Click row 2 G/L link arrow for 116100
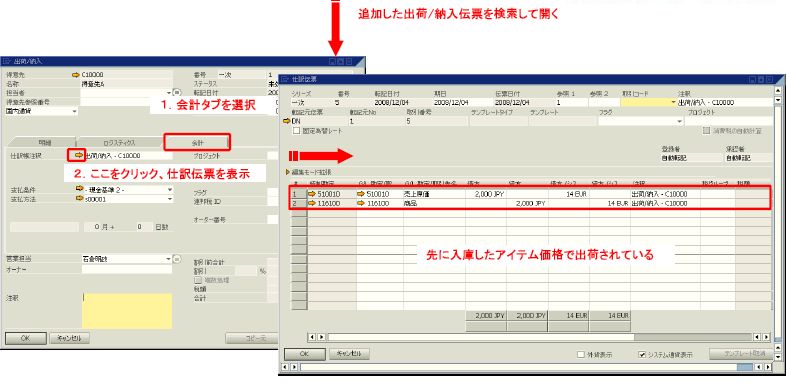Image resolution: width=787 pixels, height=384 pixels. [x=361, y=203]
